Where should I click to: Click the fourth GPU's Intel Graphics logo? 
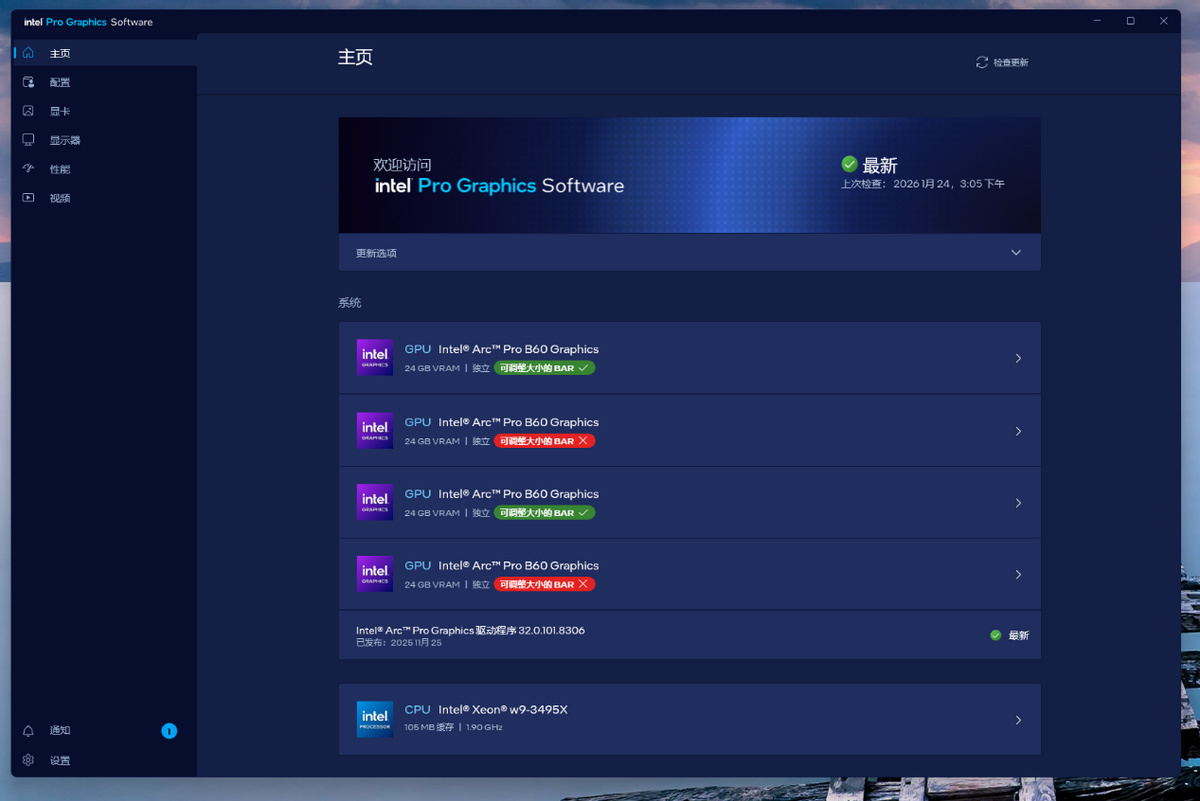click(375, 574)
